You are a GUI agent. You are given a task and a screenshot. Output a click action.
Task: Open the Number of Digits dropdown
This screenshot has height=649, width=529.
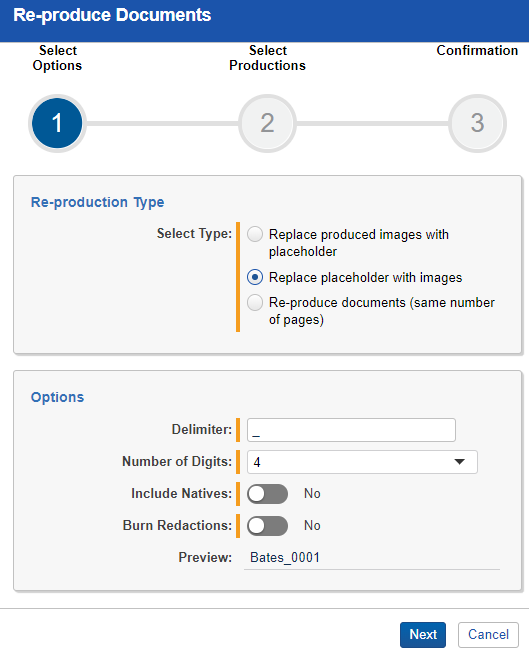[362, 462]
